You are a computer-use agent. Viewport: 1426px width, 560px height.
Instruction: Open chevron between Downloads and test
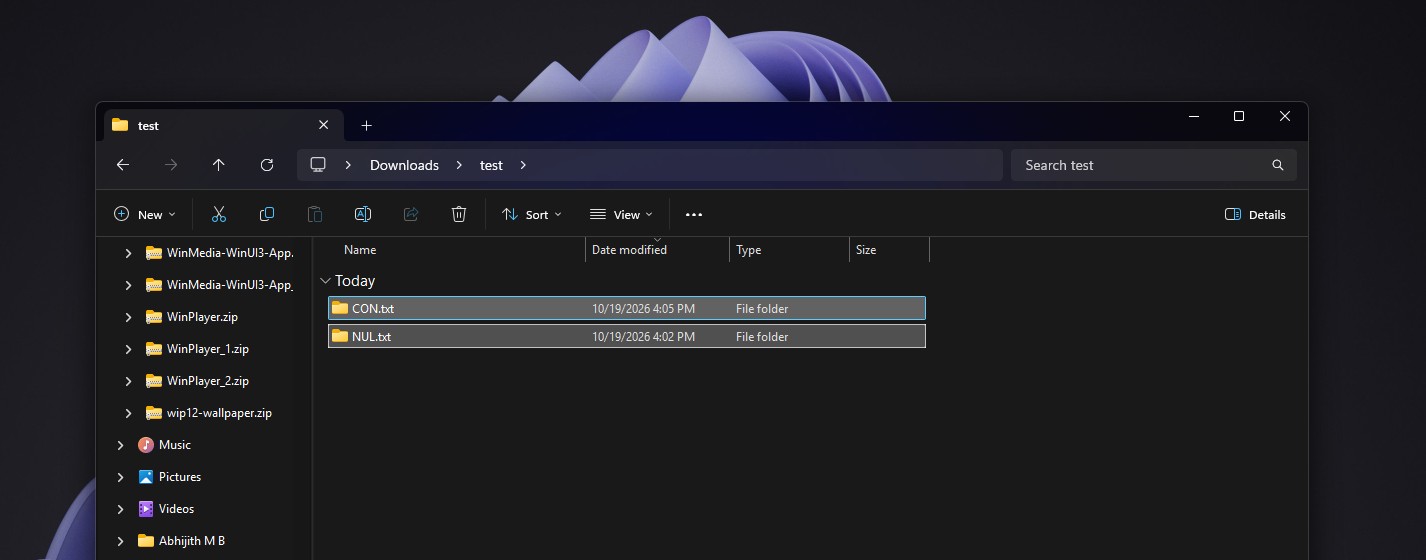(x=459, y=165)
